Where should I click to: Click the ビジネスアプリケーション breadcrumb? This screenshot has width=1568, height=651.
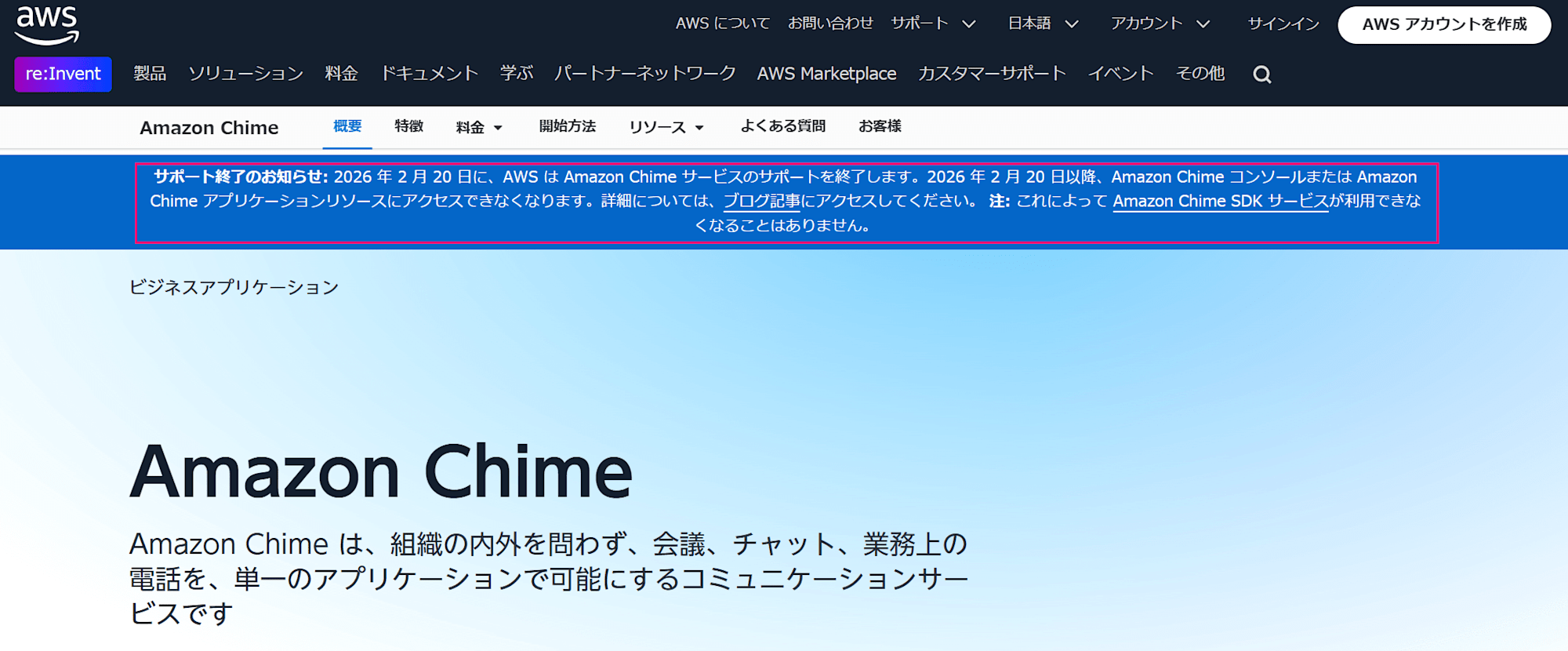click(x=234, y=287)
